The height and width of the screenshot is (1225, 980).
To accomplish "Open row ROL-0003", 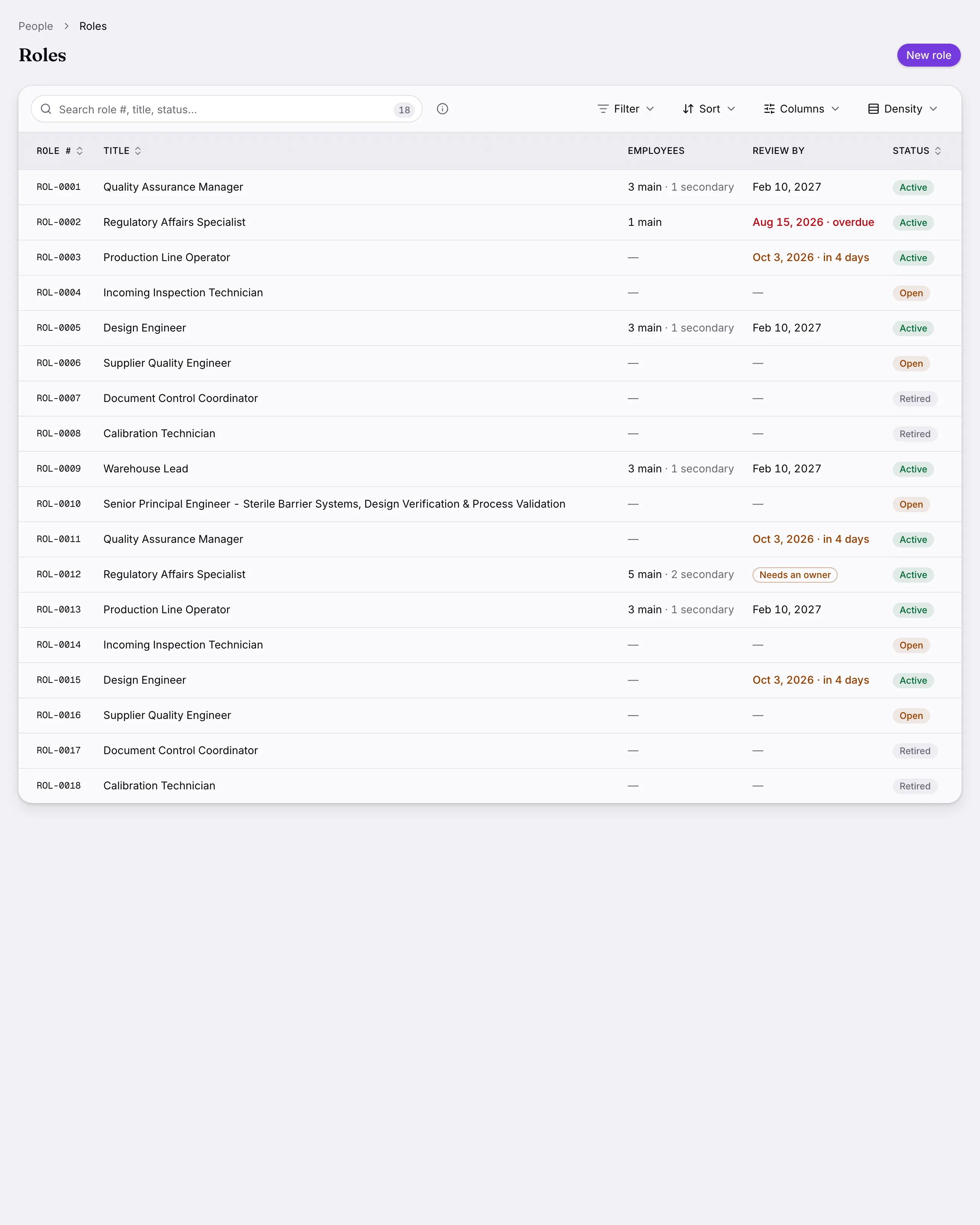I will pyautogui.click(x=490, y=258).
